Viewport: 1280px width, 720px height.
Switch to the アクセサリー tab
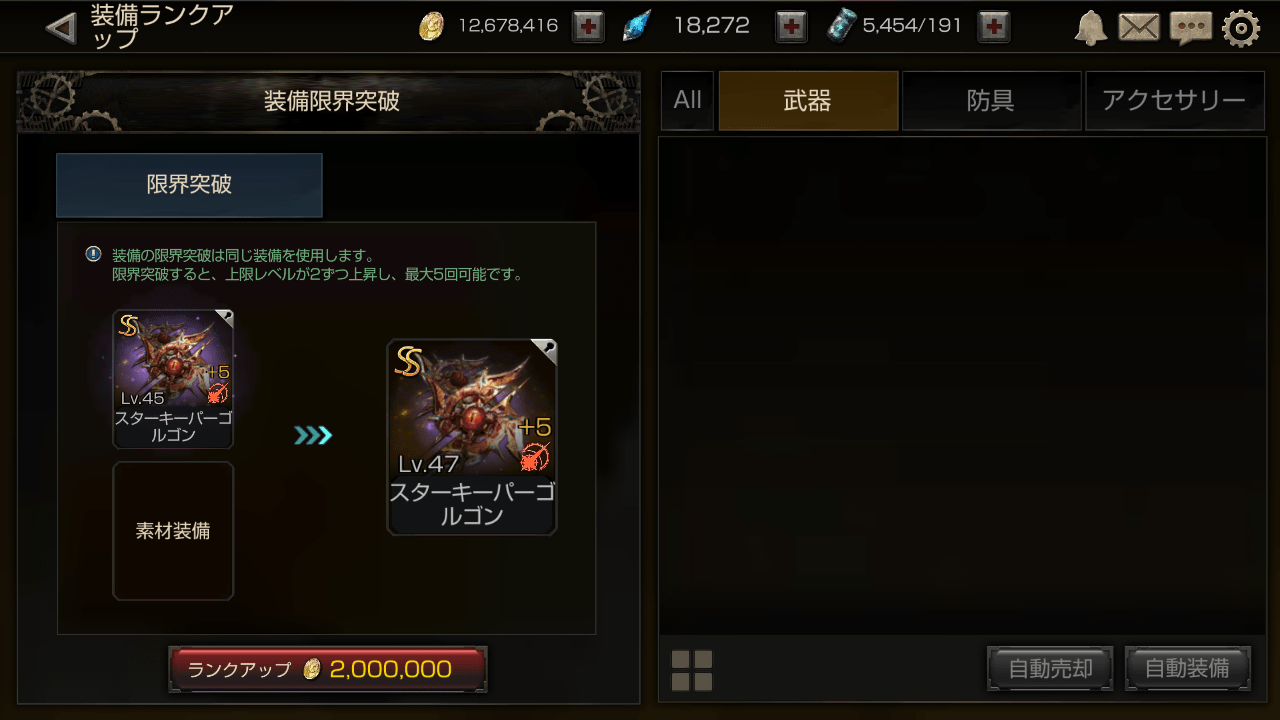coord(1175,100)
